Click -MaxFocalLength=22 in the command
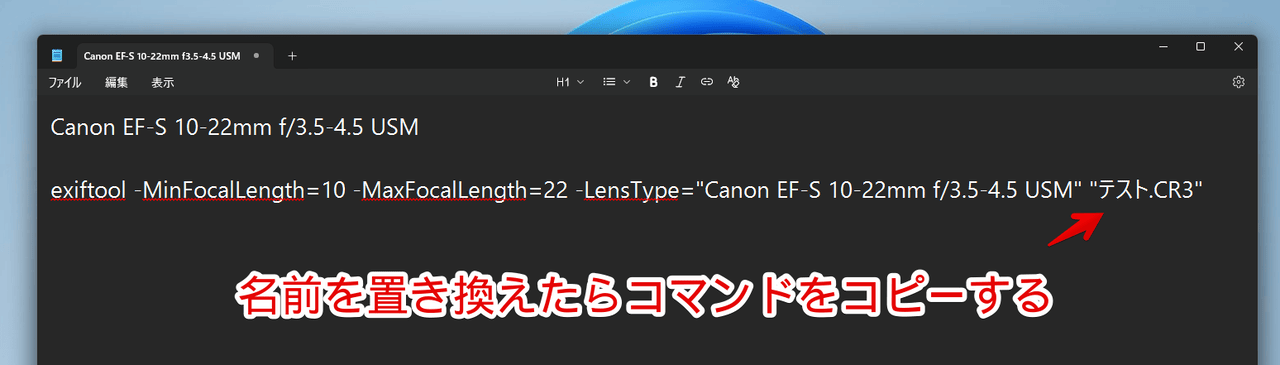 tap(461, 190)
